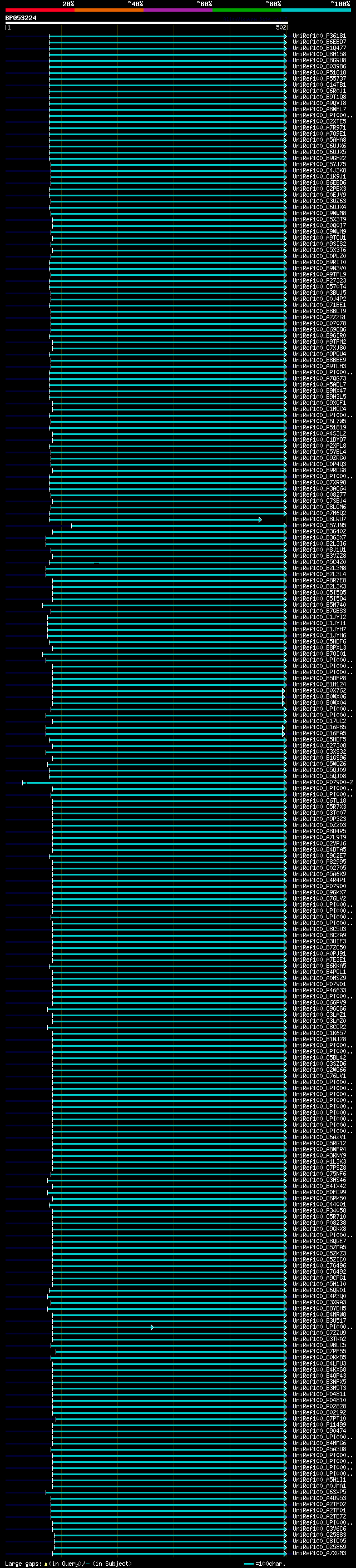Viewport: 356px width, 1568px height.
Task: Open hit UniRef100_Q8H158
Action: [319, 54]
